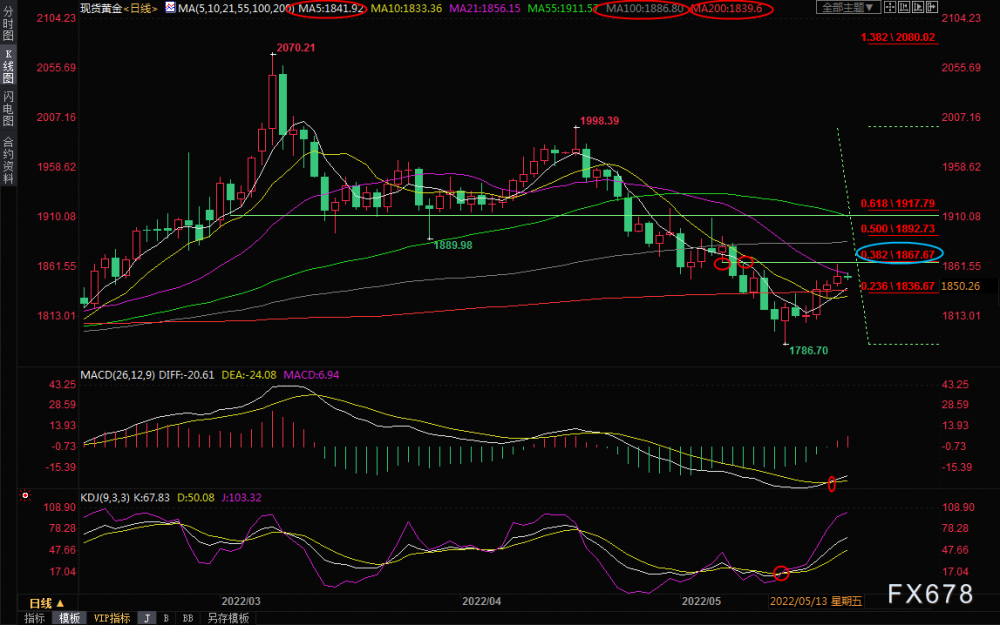Click the play forward chart icon
This screenshot has width=1000, height=625.
(918, 8)
